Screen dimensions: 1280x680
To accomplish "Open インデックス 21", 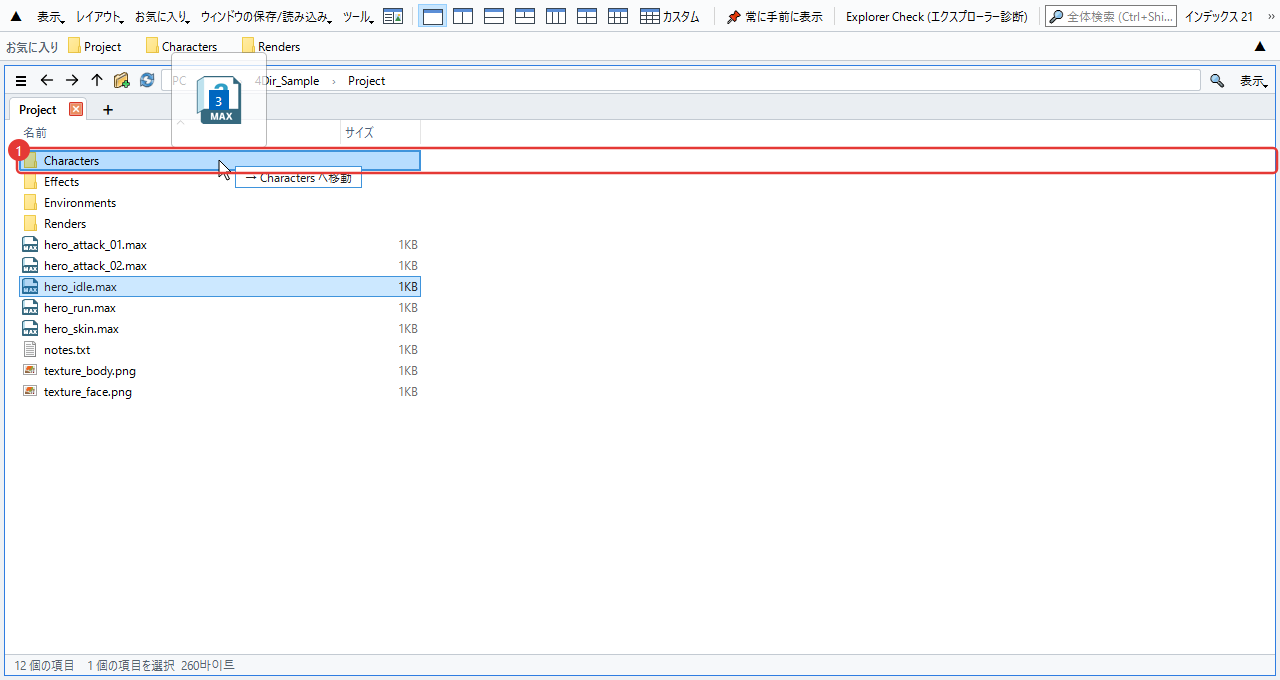I will [x=1219, y=17].
